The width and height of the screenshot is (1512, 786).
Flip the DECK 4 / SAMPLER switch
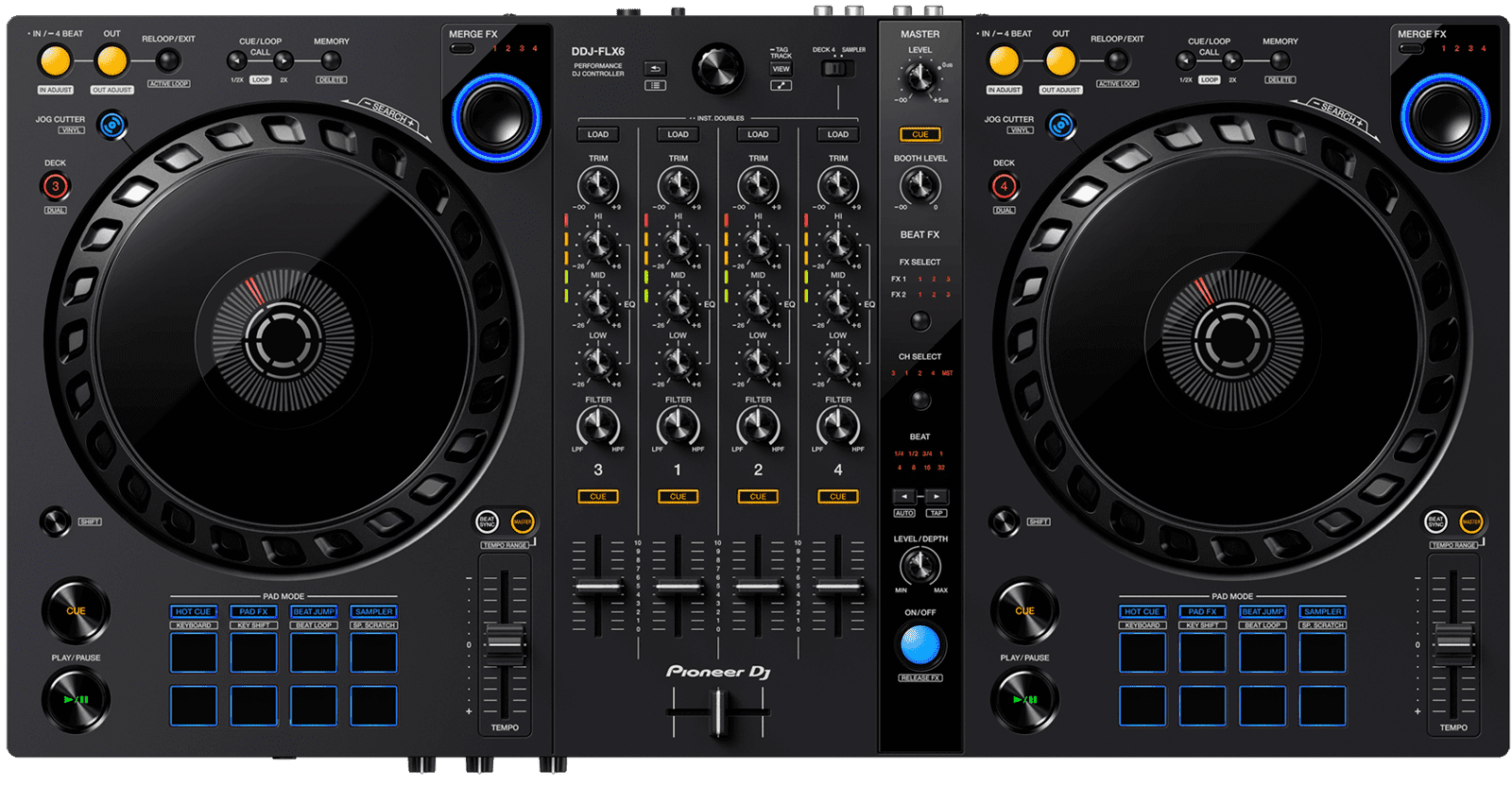pyautogui.click(x=837, y=68)
